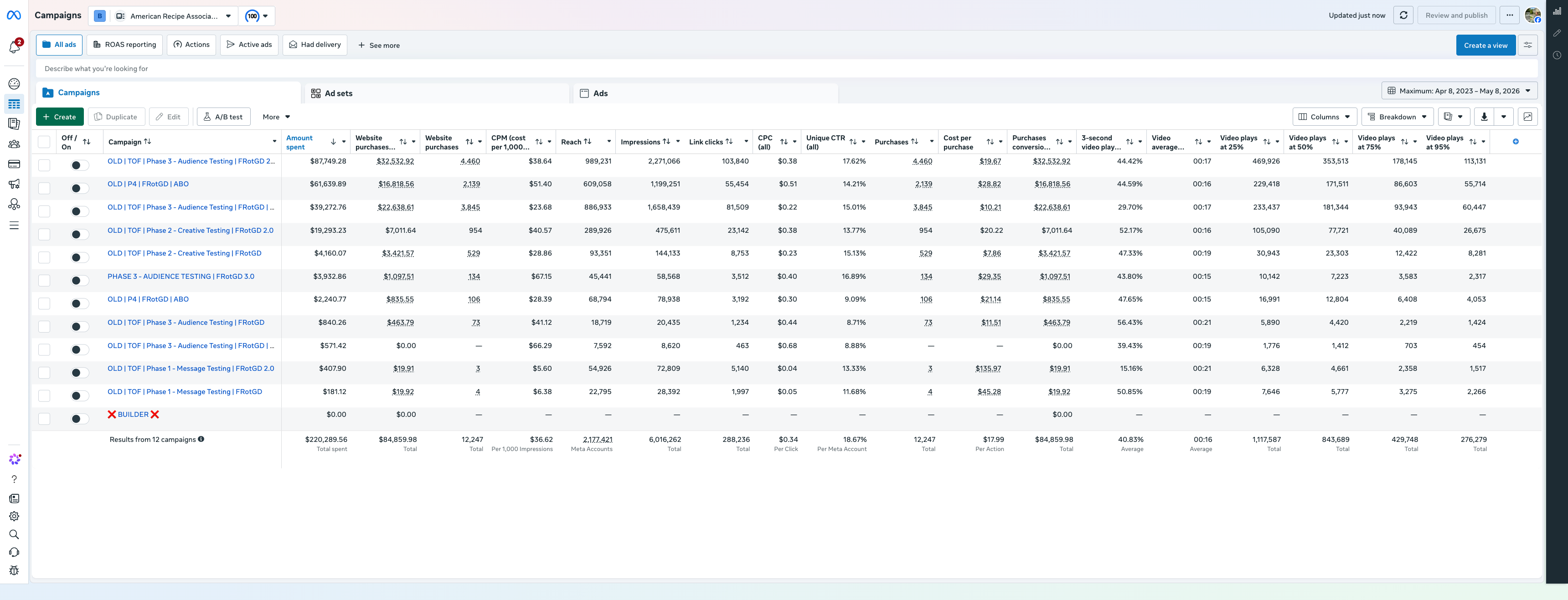1568x600 pixels.
Task: Open the charts view icon
Action: (x=1528, y=117)
